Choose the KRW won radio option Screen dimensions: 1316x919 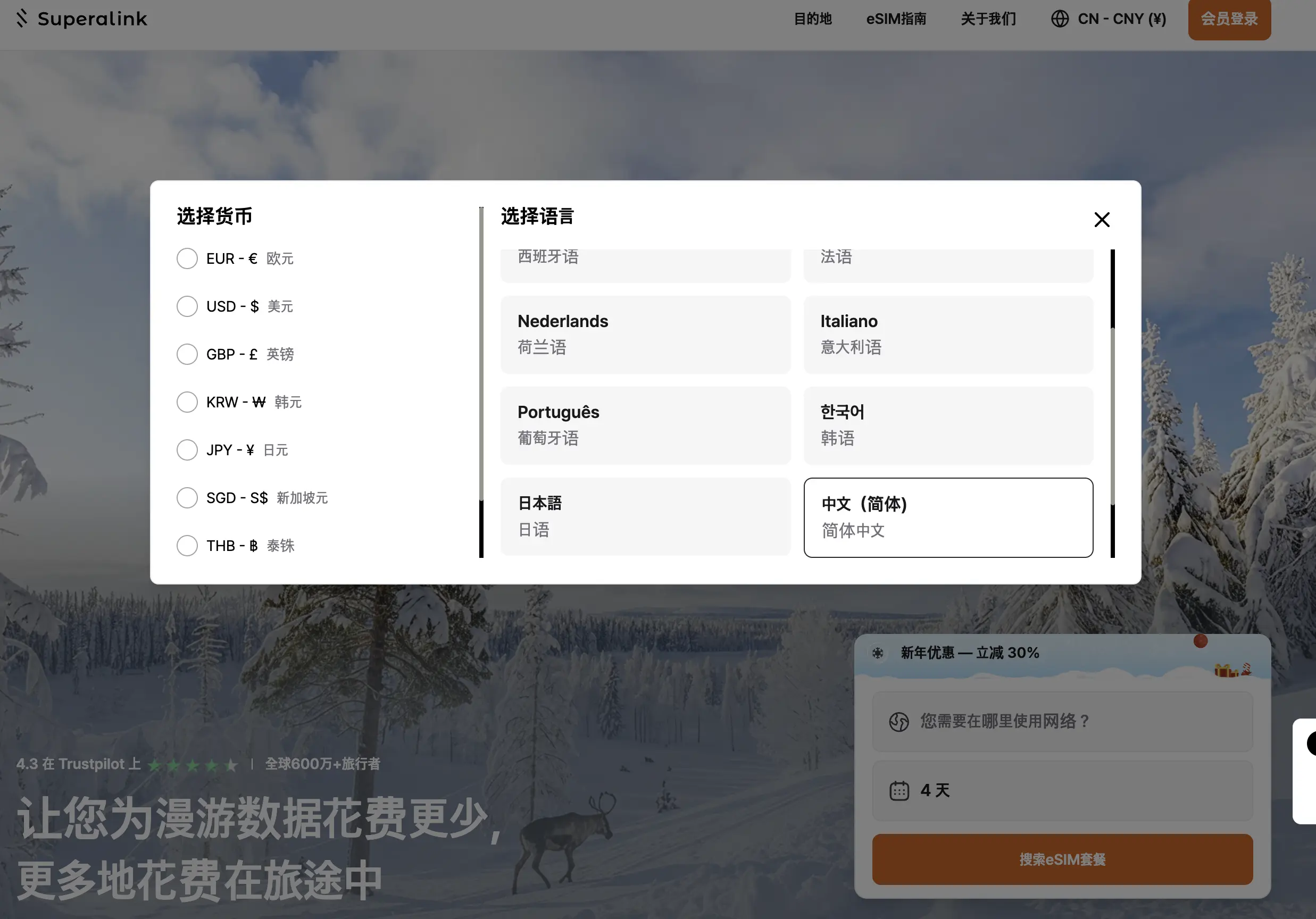pos(187,402)
